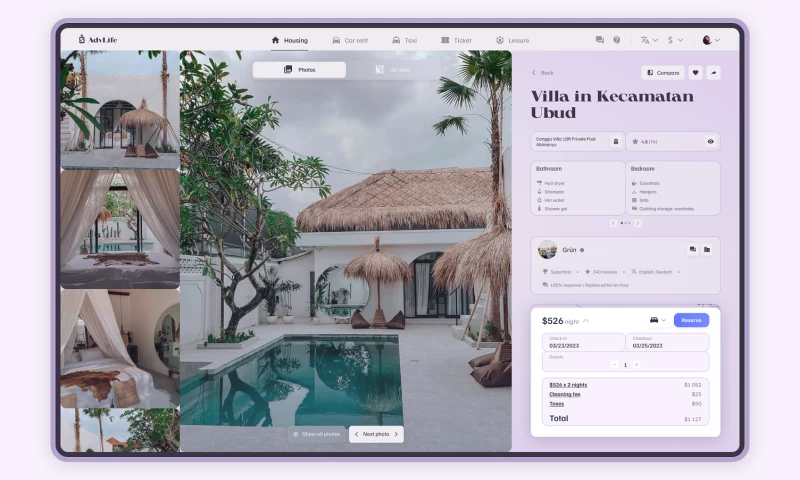Screen dimensions: 800x480
Task: Click the Total amount $1 127
Action: pos(692,419)
